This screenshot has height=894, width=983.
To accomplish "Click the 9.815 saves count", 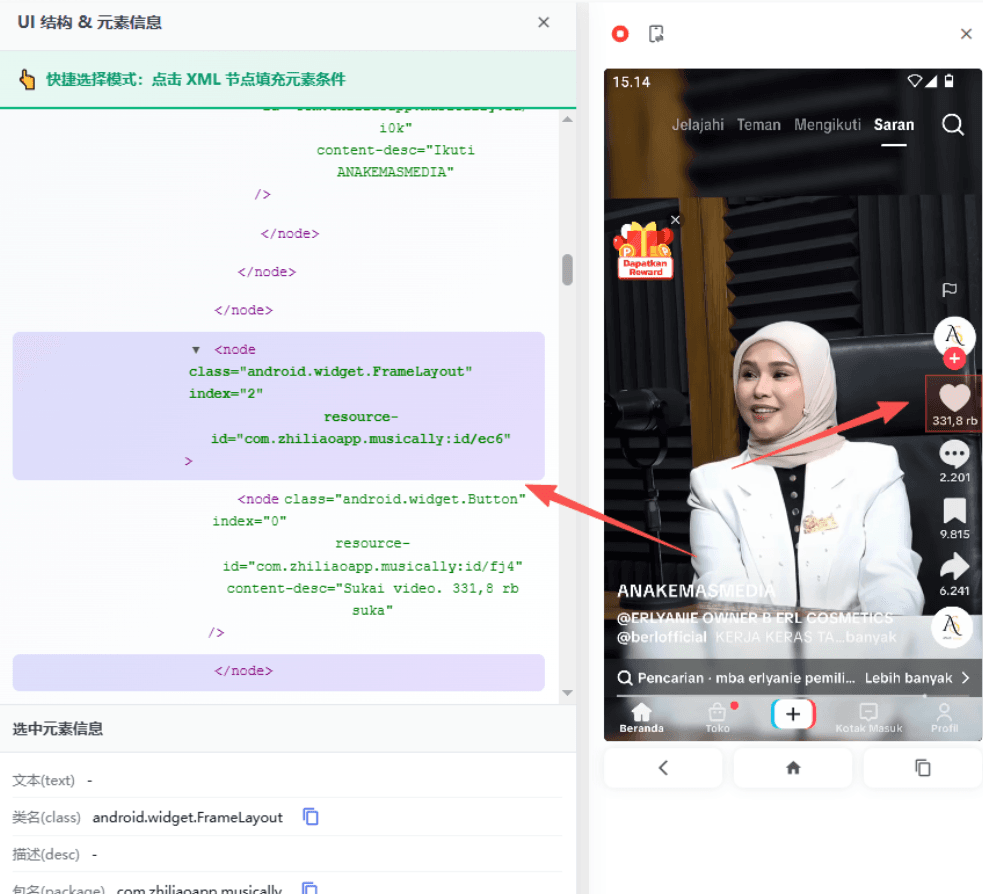I will click(954, 534).
